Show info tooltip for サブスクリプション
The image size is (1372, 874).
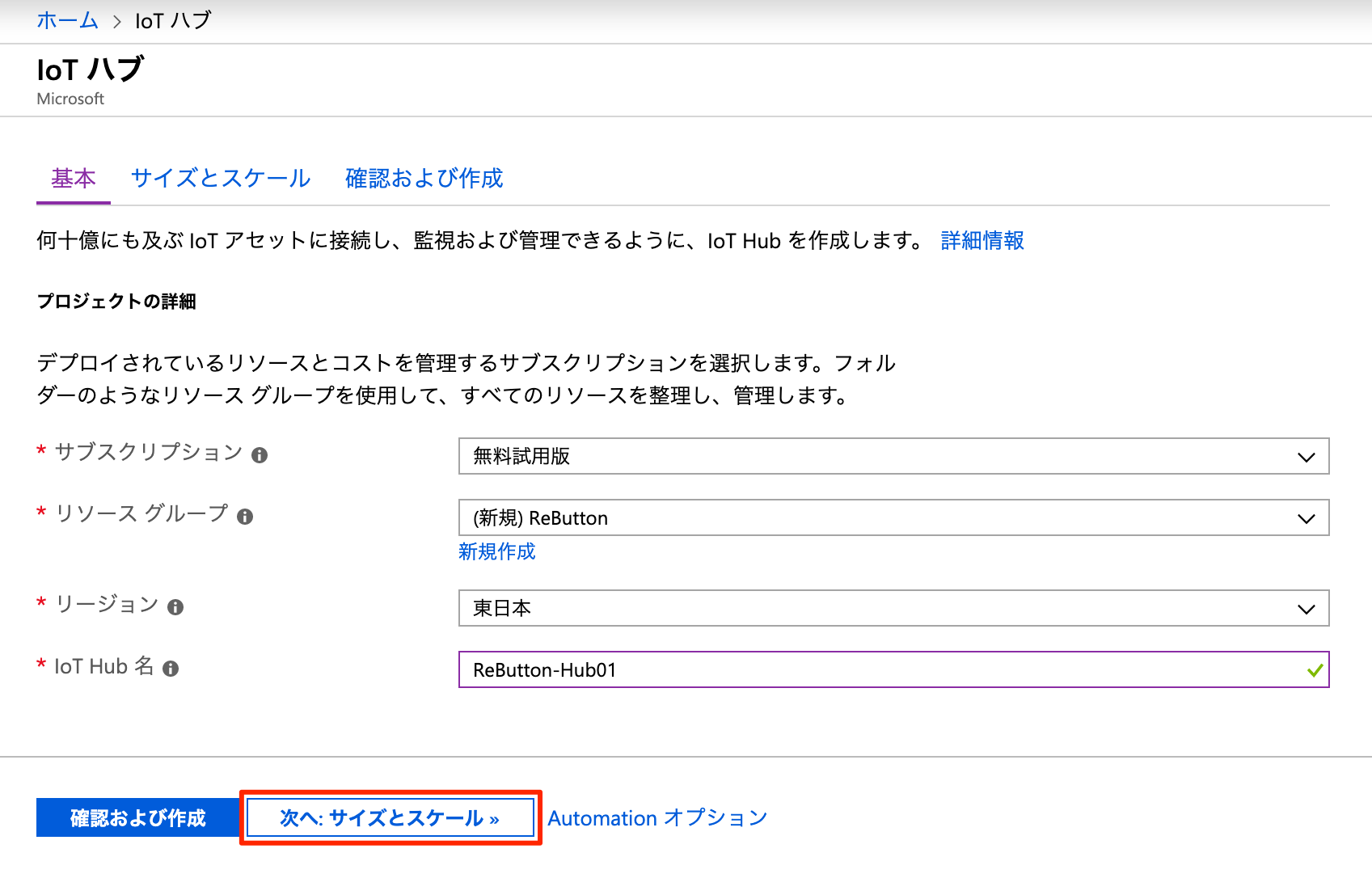[x=260, y=455]
